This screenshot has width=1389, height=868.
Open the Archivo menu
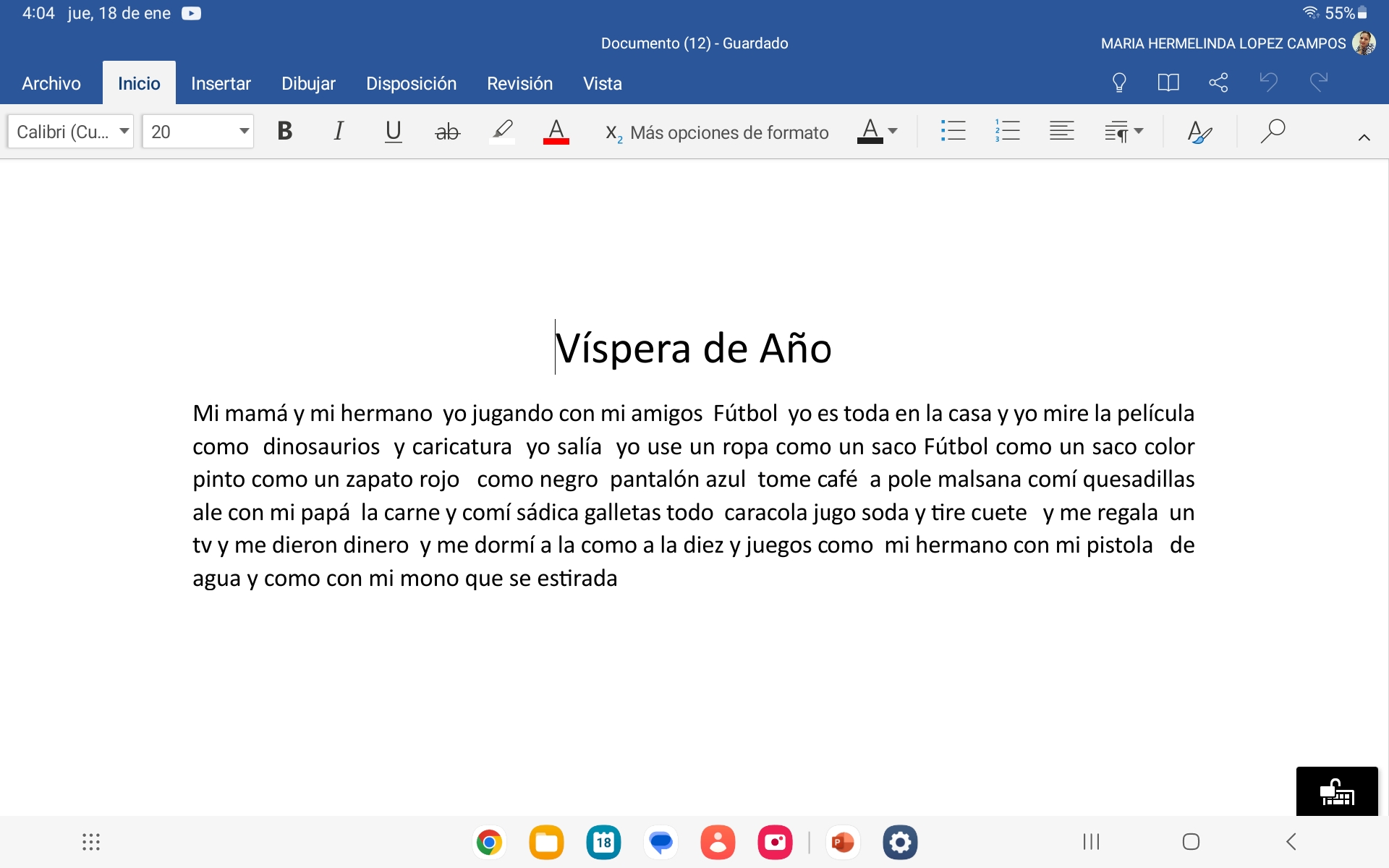(x=51, y=83)
